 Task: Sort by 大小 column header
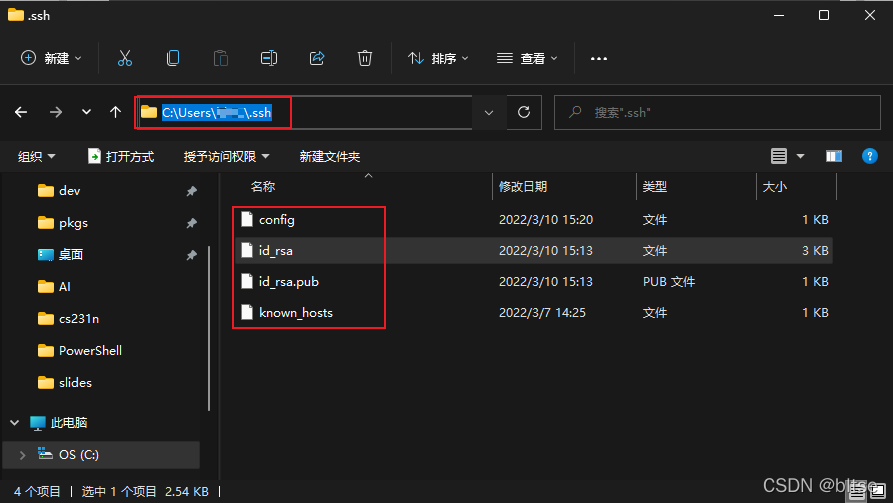coord(775,186)
